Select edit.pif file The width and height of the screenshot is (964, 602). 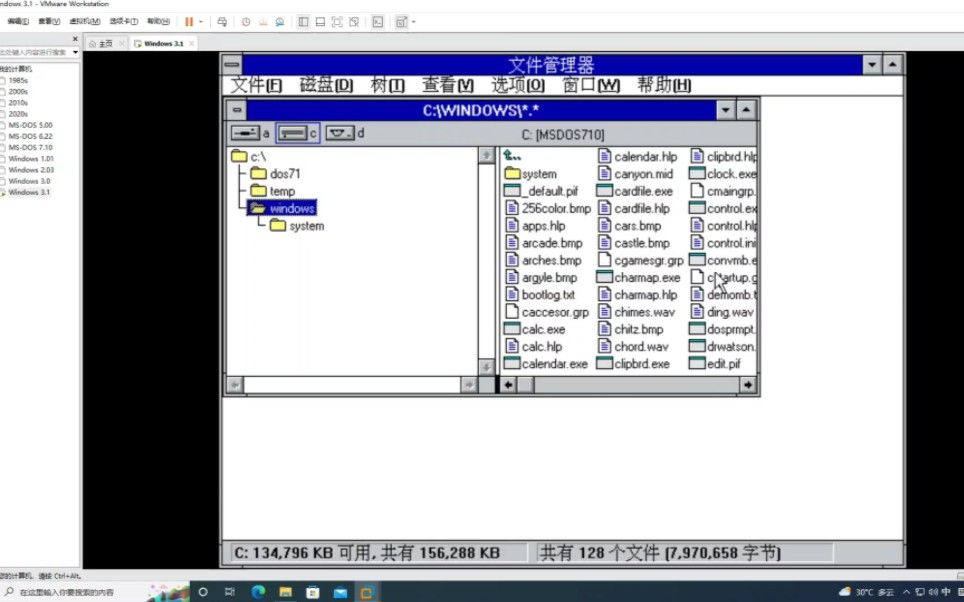[x=715, y=363]
